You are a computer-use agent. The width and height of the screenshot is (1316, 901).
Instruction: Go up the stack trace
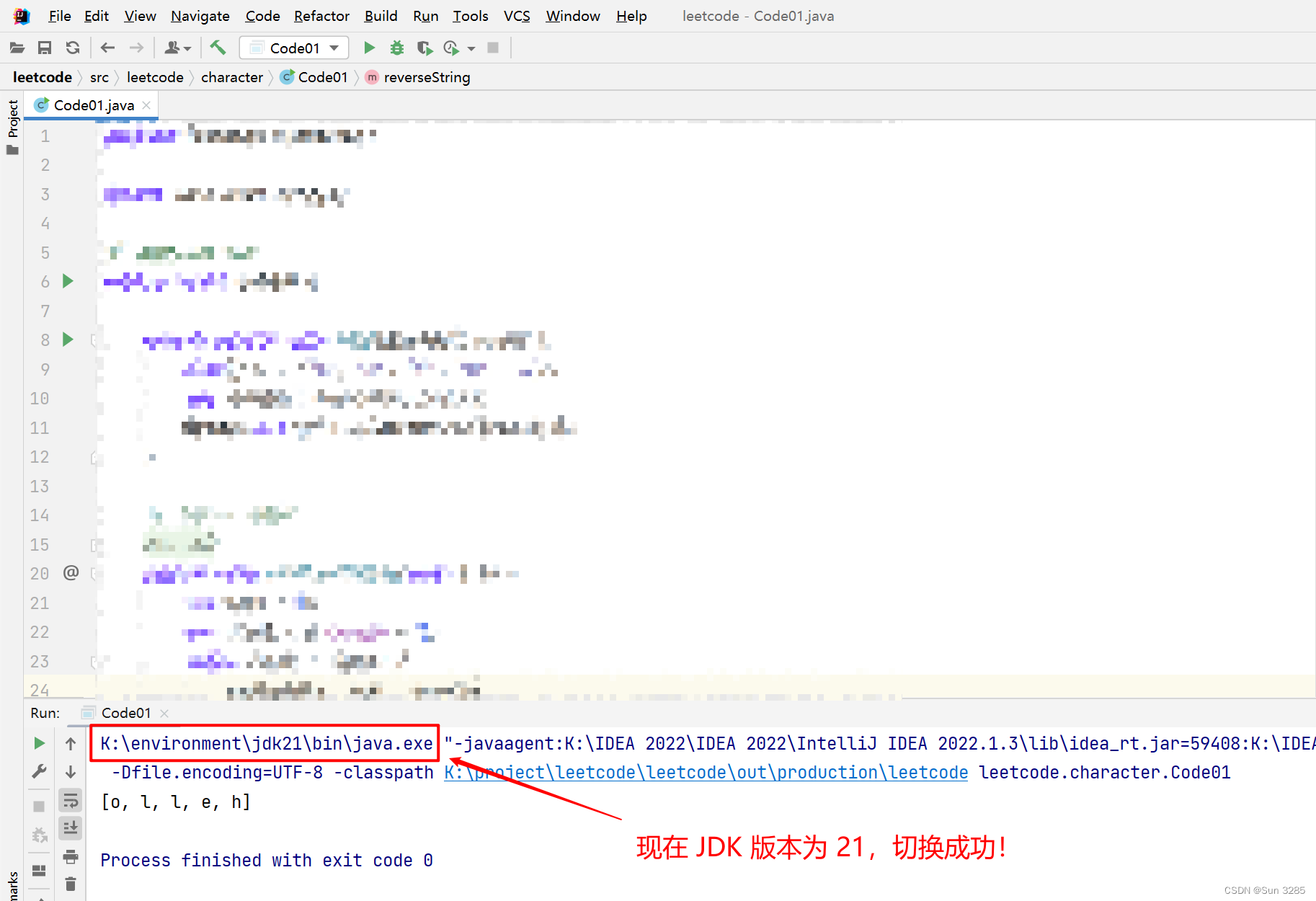[x=71, y=743]
